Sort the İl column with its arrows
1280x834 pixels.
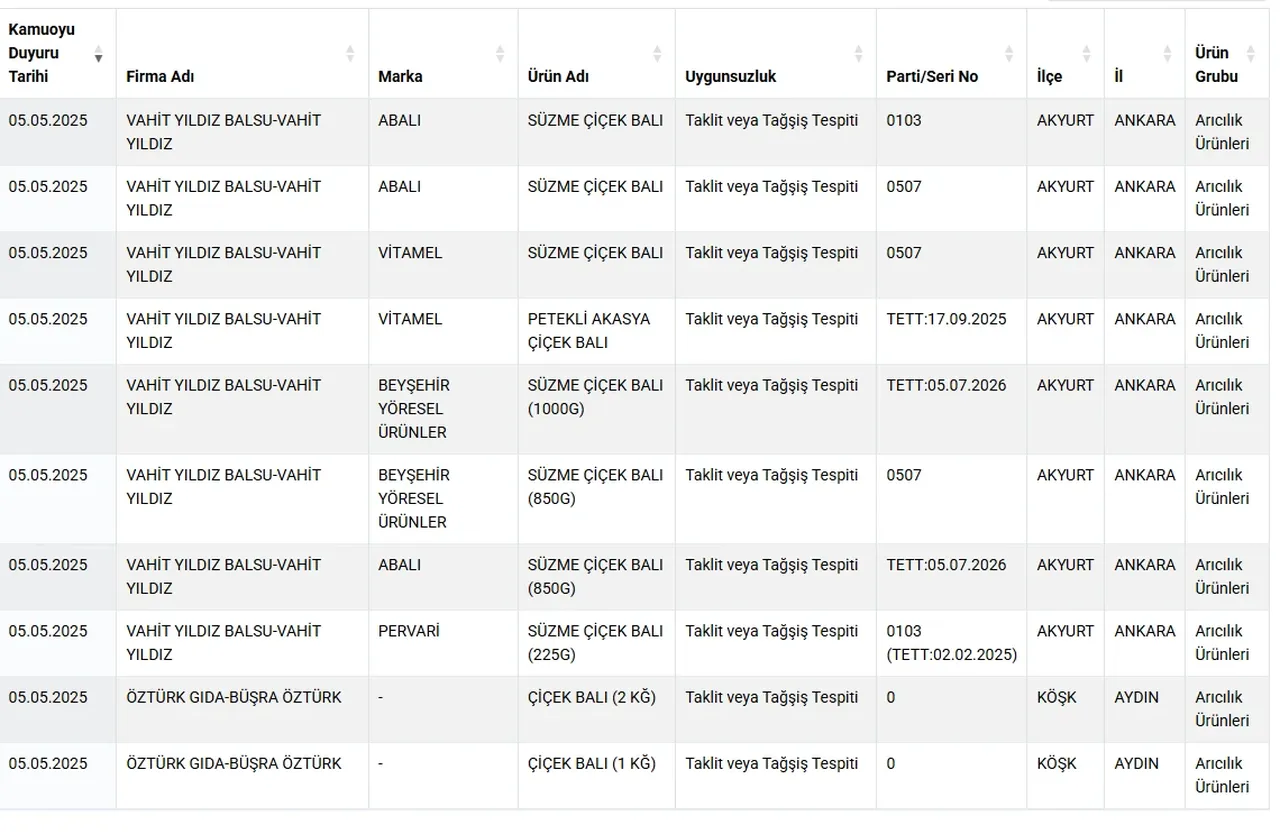pos(1167,54)
